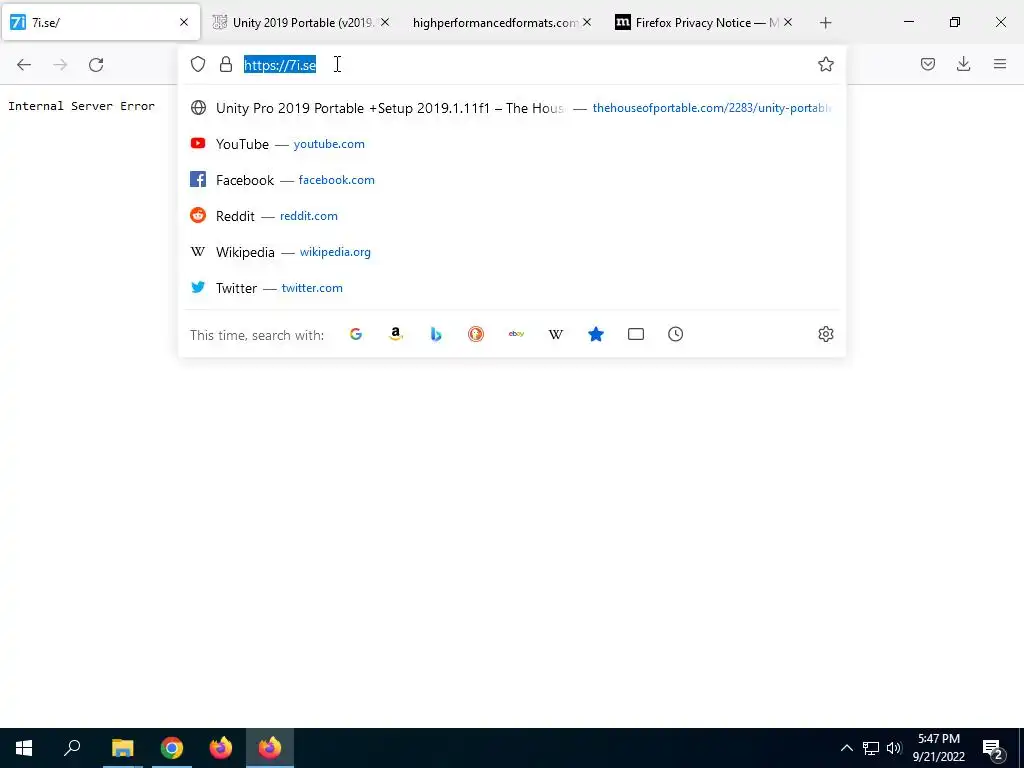1024x768 pixels.
Task: Search in Bookmarks with the star icon
Action: tap(596, 334)
